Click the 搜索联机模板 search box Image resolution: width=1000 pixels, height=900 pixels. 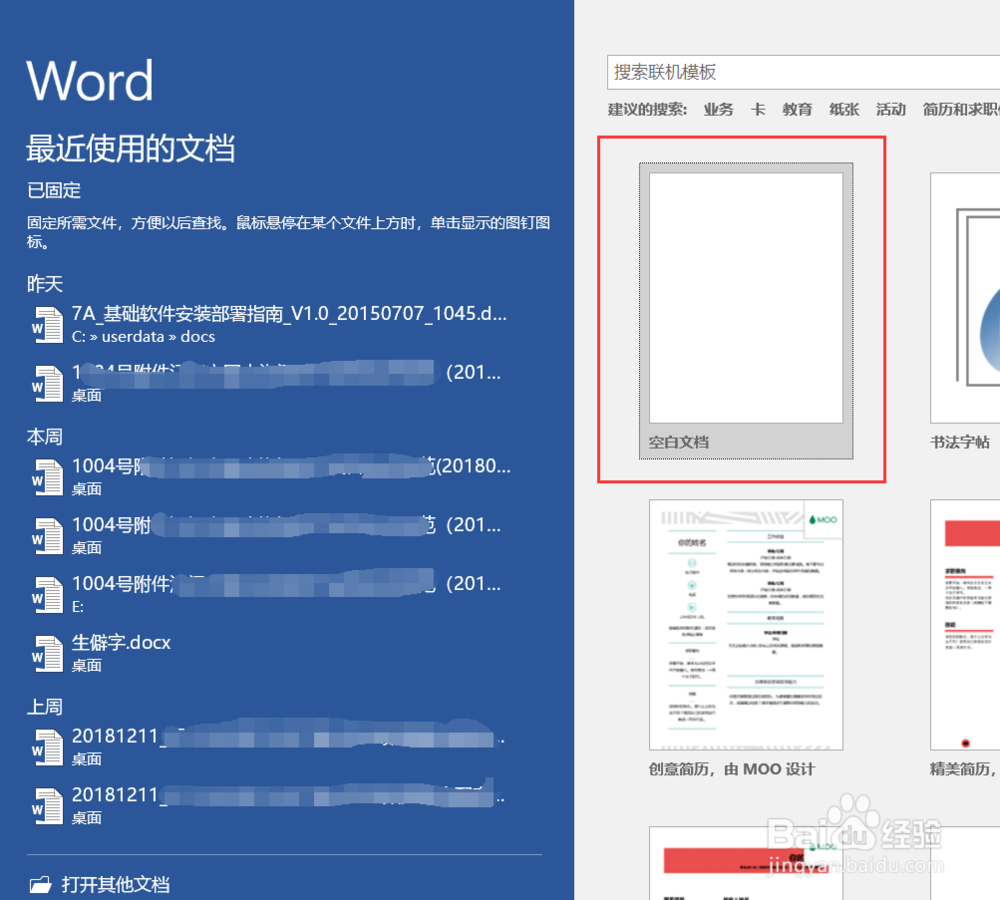(x=800, y=71)
